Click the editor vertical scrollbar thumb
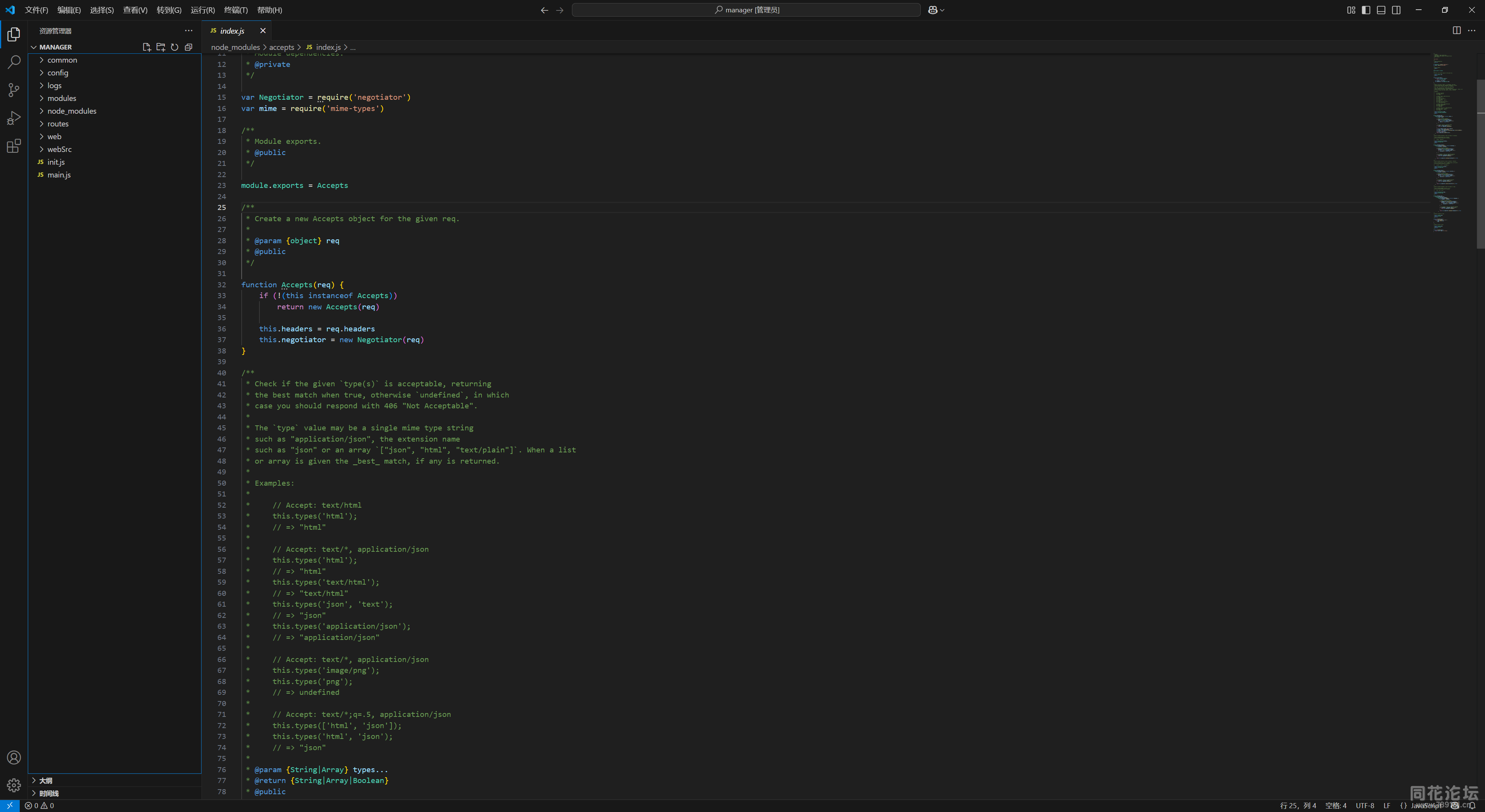This screenshot has height=812, width=1485. pos(1480,164)
